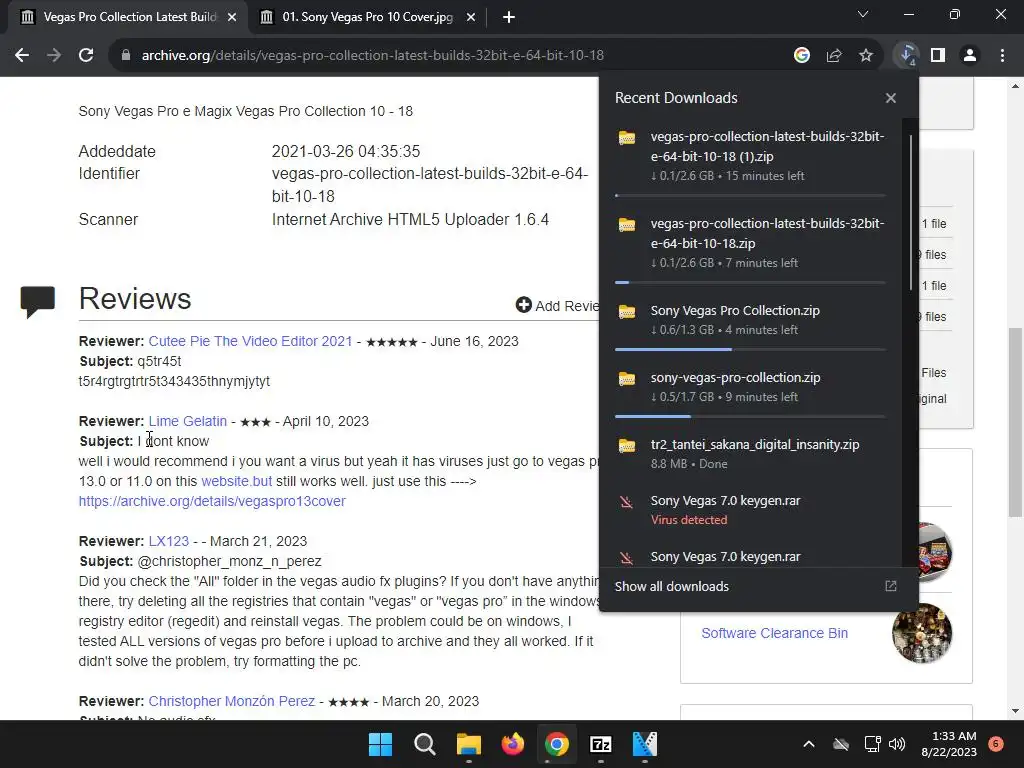This screenshot has height=768, width=1024.
Task: Switch to the Vegas Pro Collection Latest Build tab
Action: 129,17
